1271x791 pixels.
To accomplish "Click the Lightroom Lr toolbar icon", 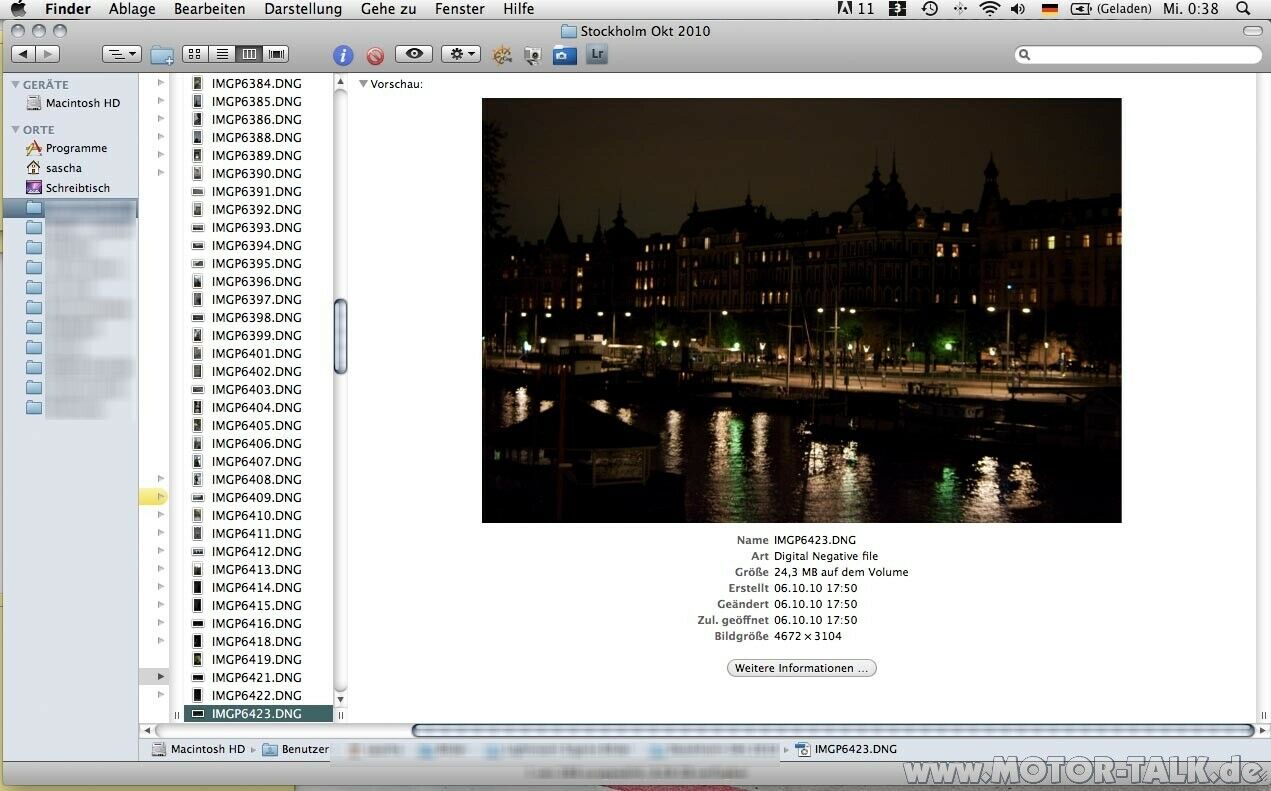I will coord(597,54).
